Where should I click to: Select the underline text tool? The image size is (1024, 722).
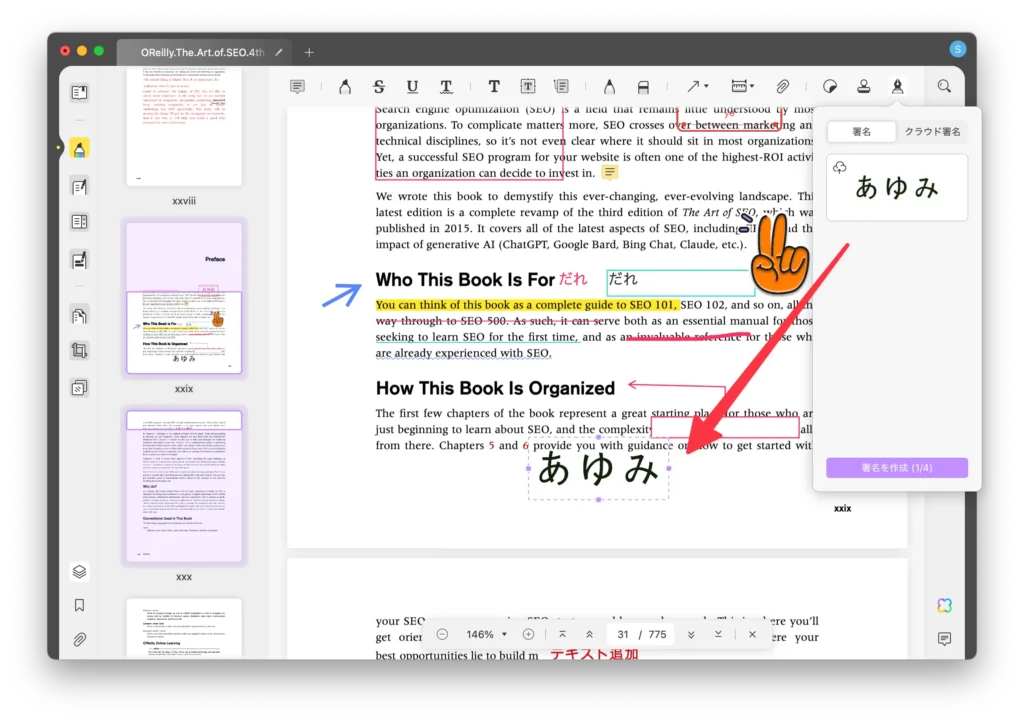[x=412, y=87]
